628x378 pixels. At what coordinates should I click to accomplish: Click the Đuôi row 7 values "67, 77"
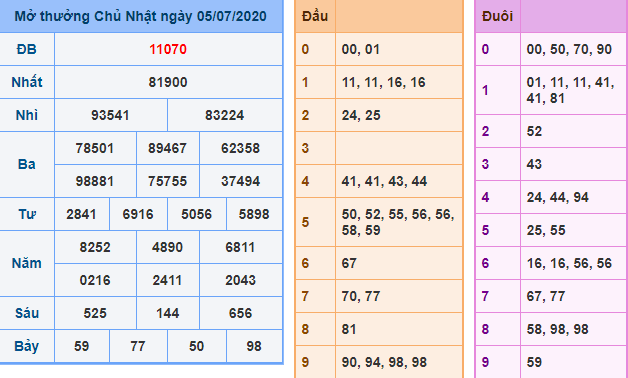[545, 296]
